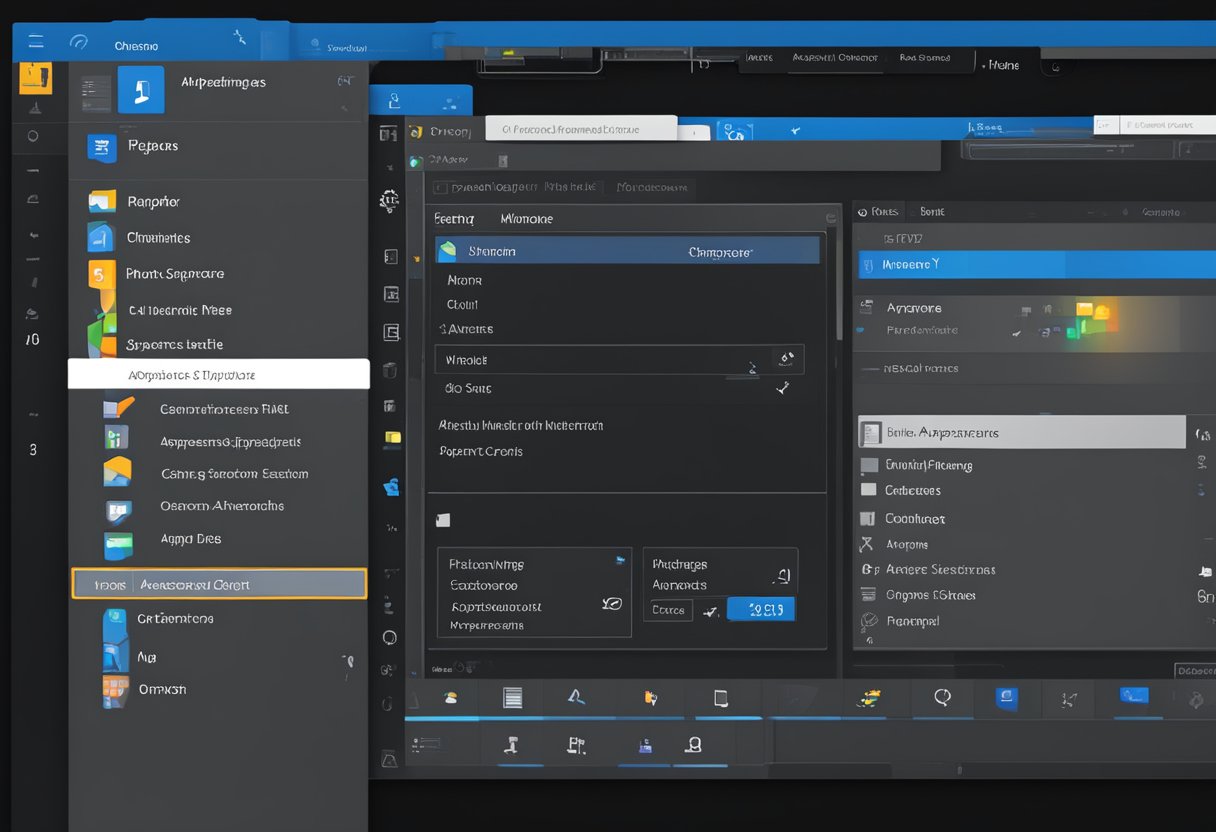1216x832 pixels.
Task: Open the blue app icon in the left panel header
Action: 141,89
